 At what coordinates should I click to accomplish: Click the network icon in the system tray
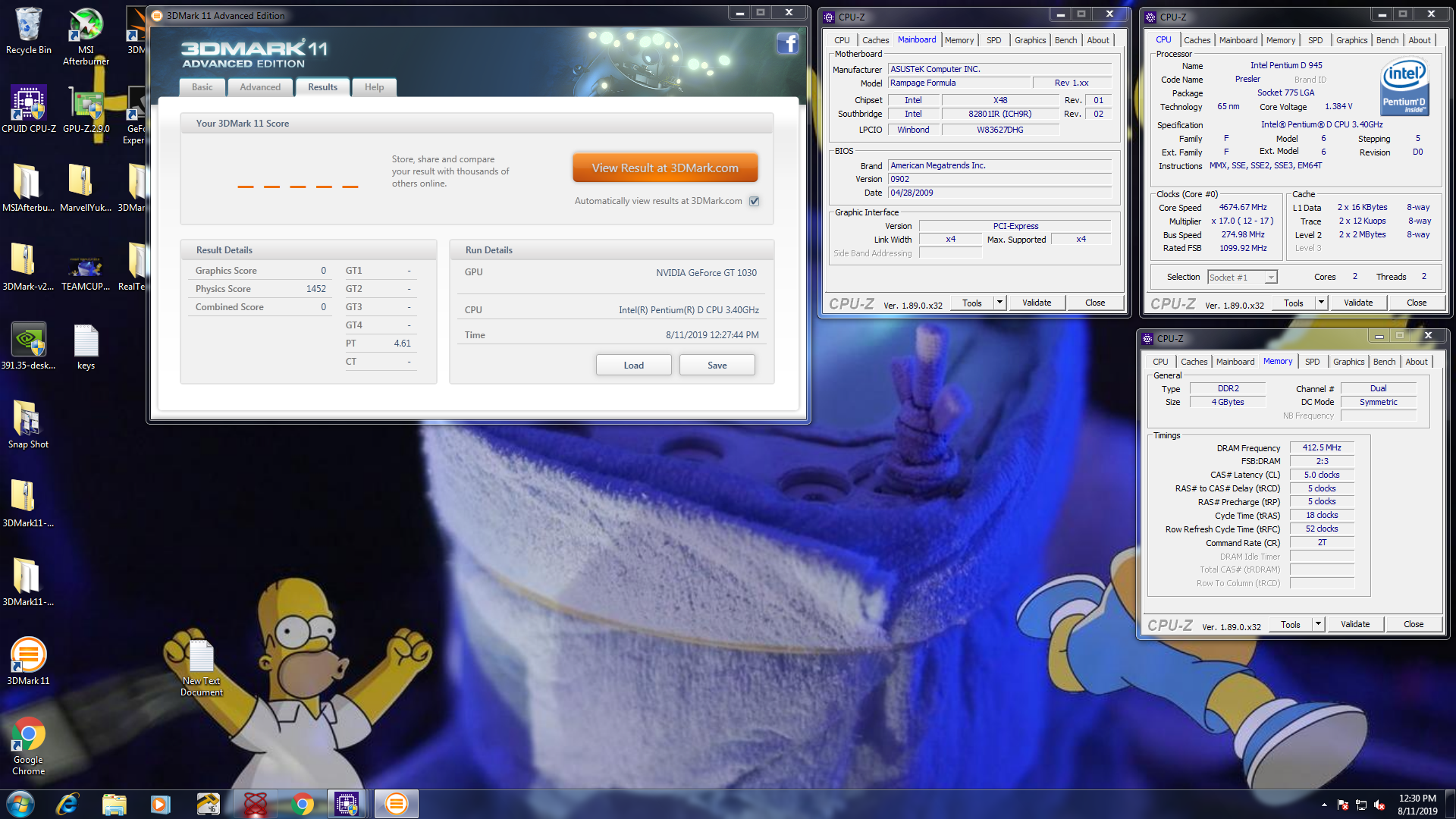pyautogui.click(x=1361, y=805)
